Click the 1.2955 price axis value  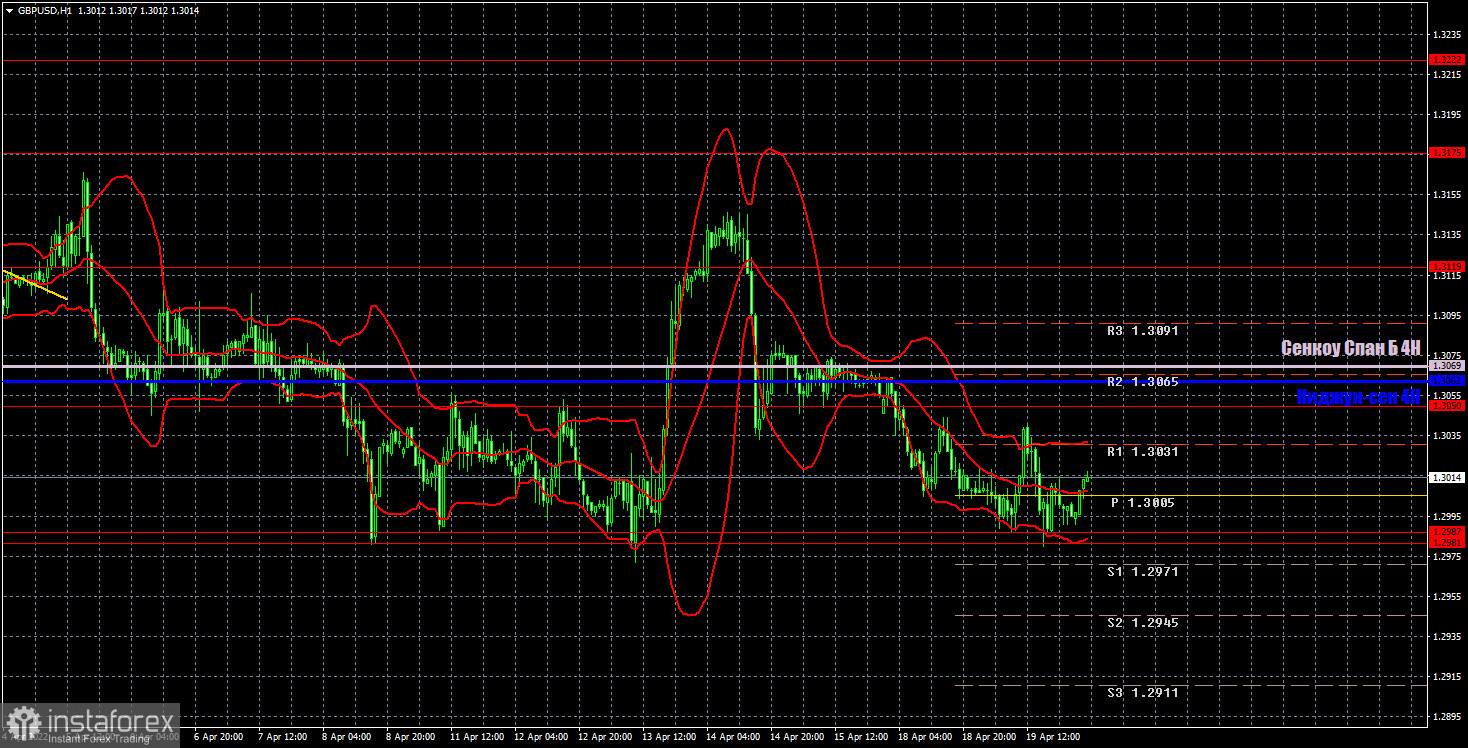(x=1447, y=596)
